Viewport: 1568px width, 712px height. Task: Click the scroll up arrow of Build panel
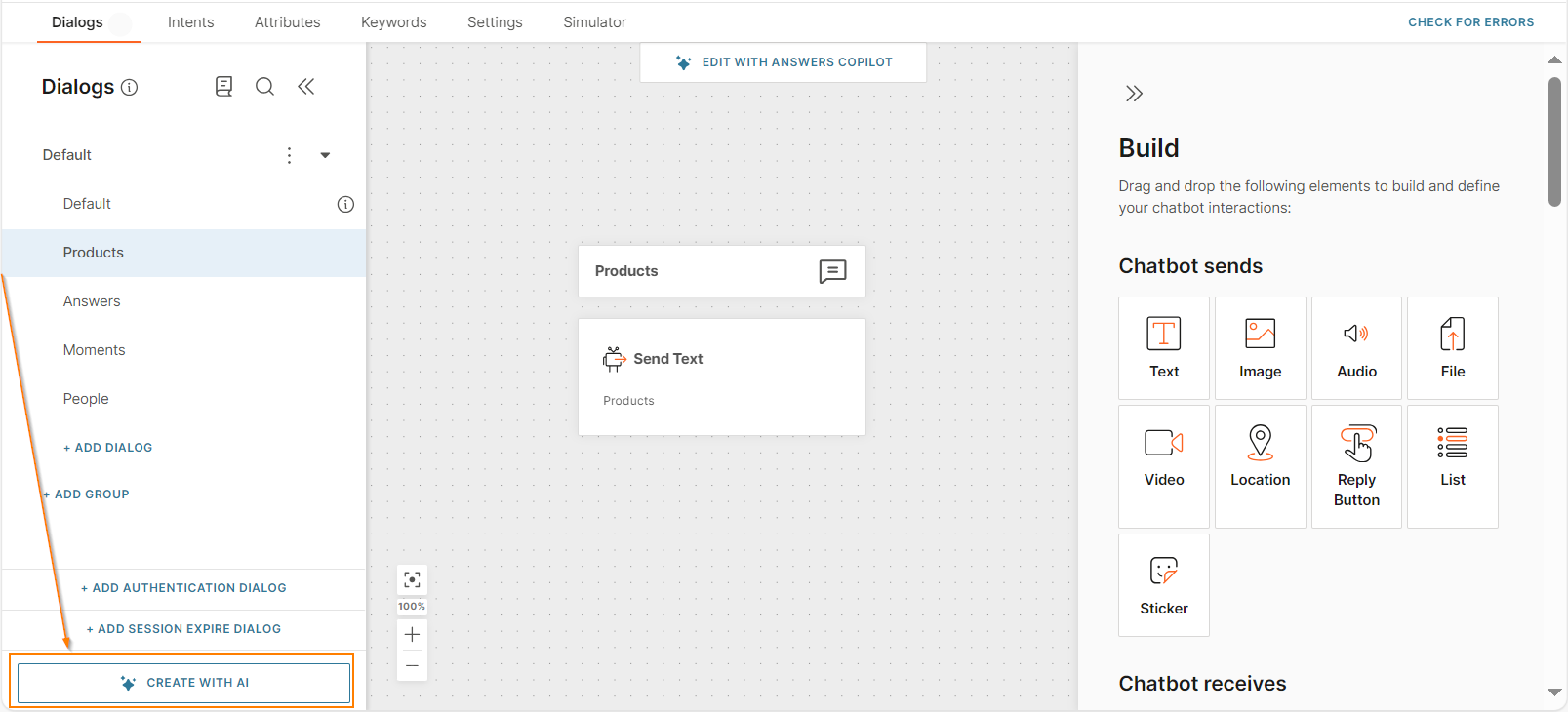coord(1554,60)
